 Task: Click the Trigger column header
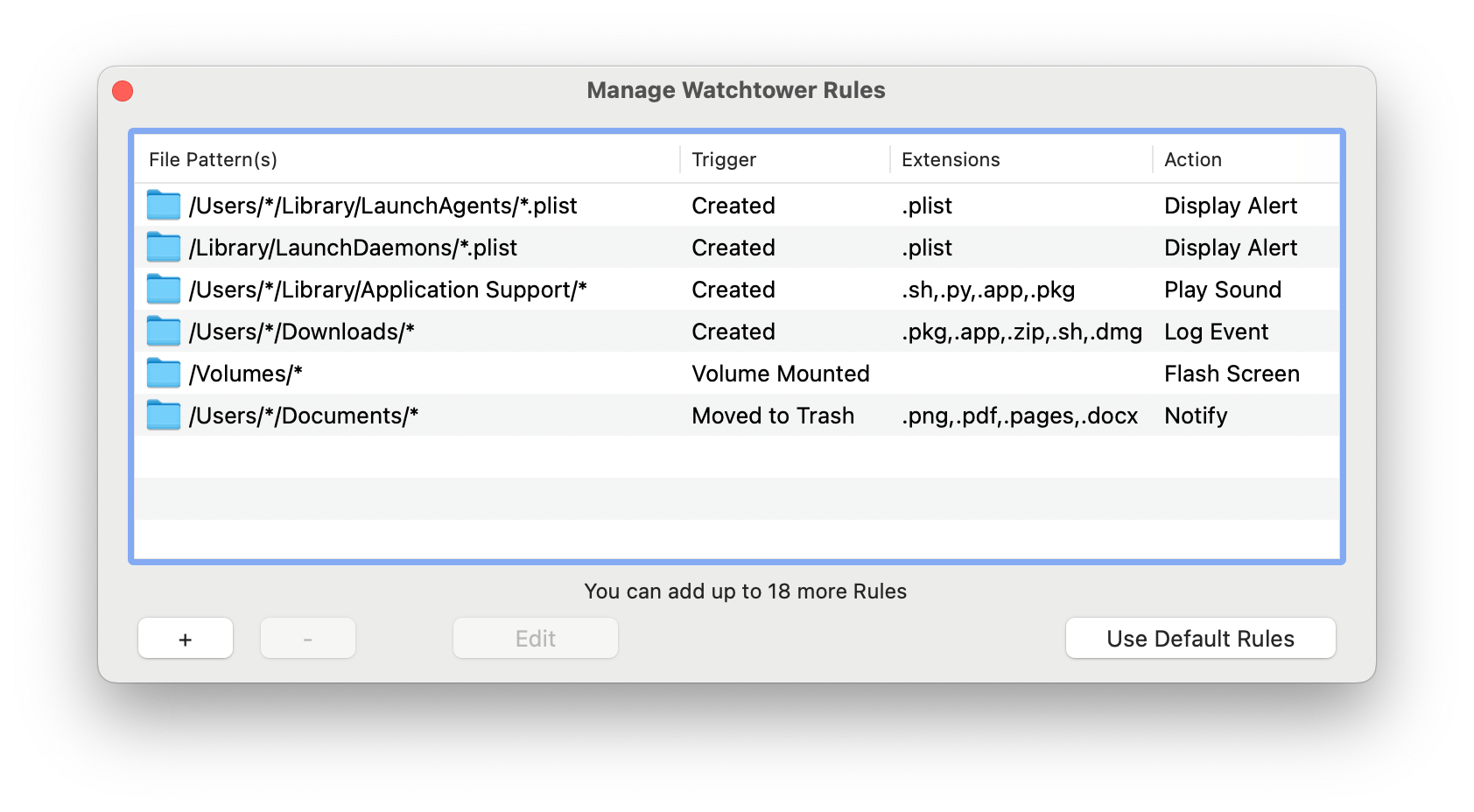click(x=724, y=160)
